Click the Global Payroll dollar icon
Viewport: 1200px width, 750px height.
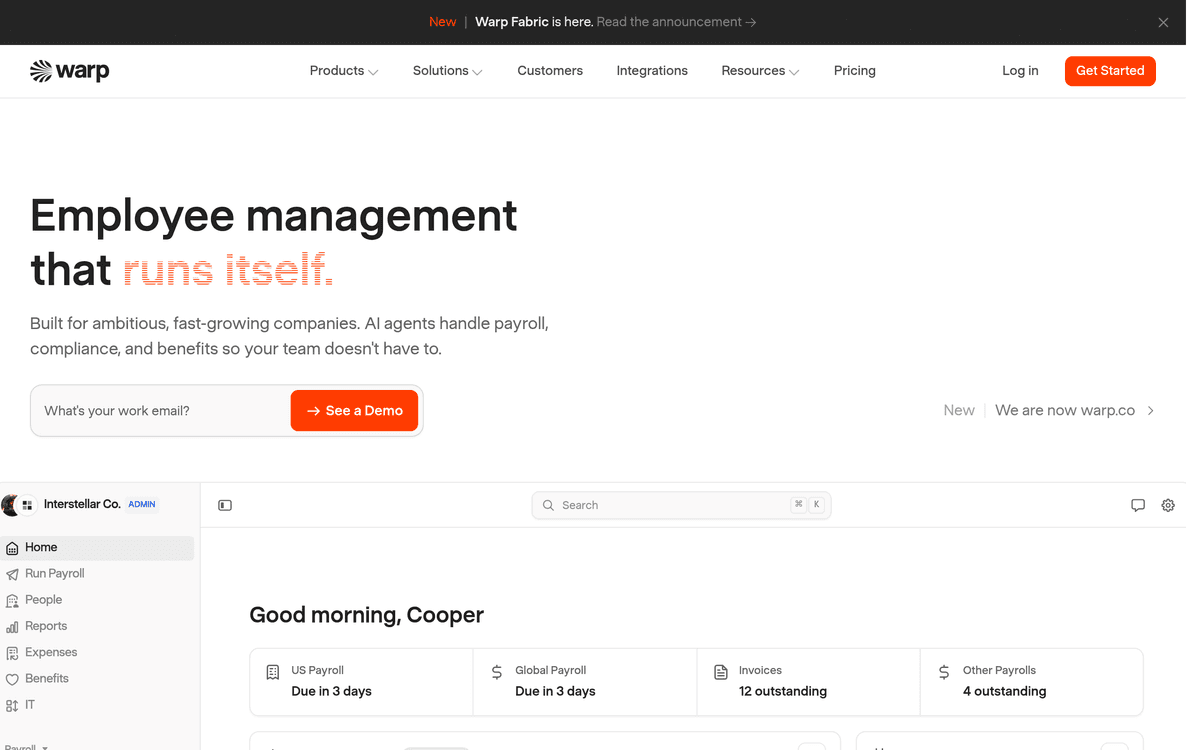pos(497,673)
